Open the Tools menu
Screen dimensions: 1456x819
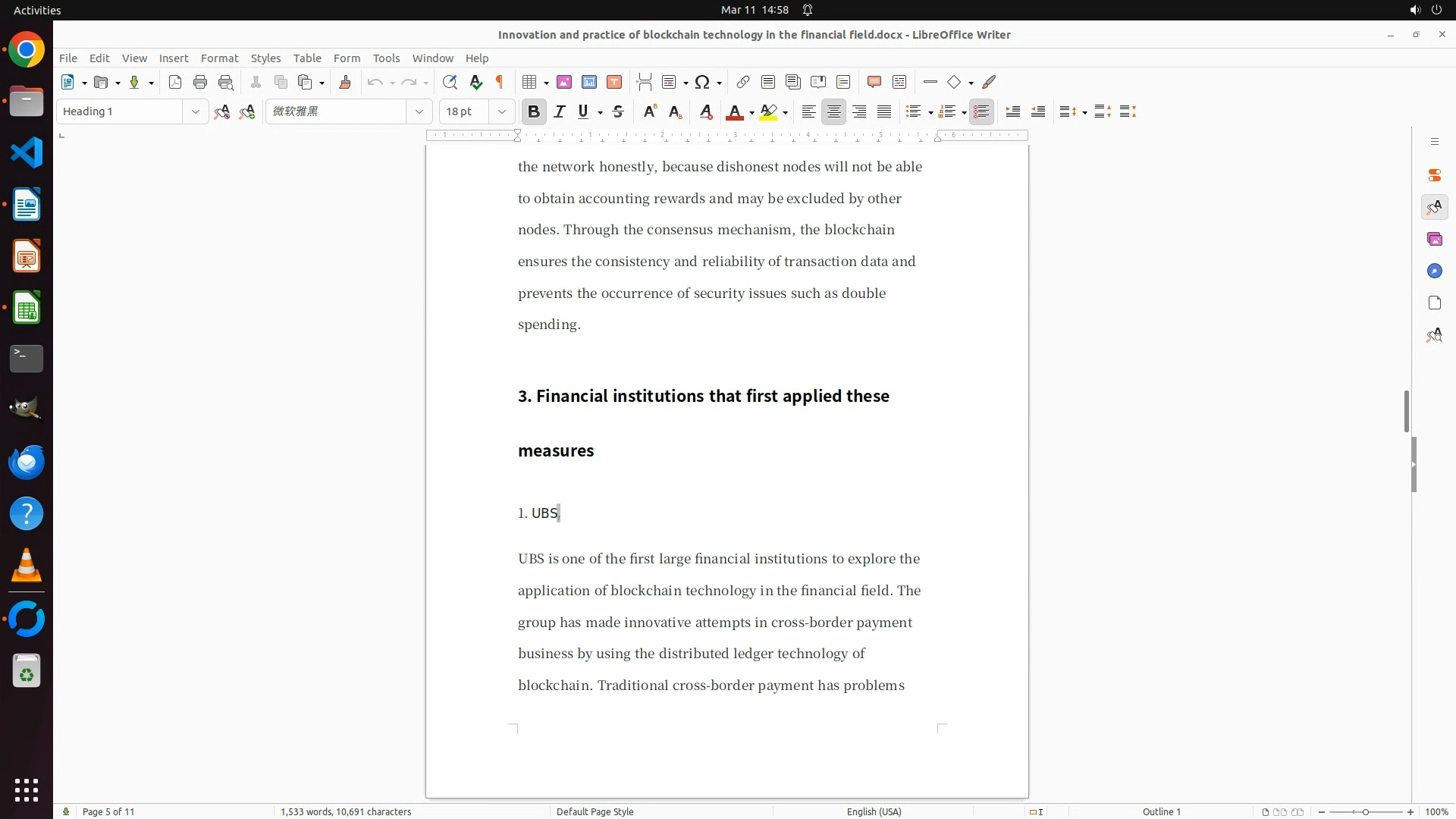[x=386, y=58]
